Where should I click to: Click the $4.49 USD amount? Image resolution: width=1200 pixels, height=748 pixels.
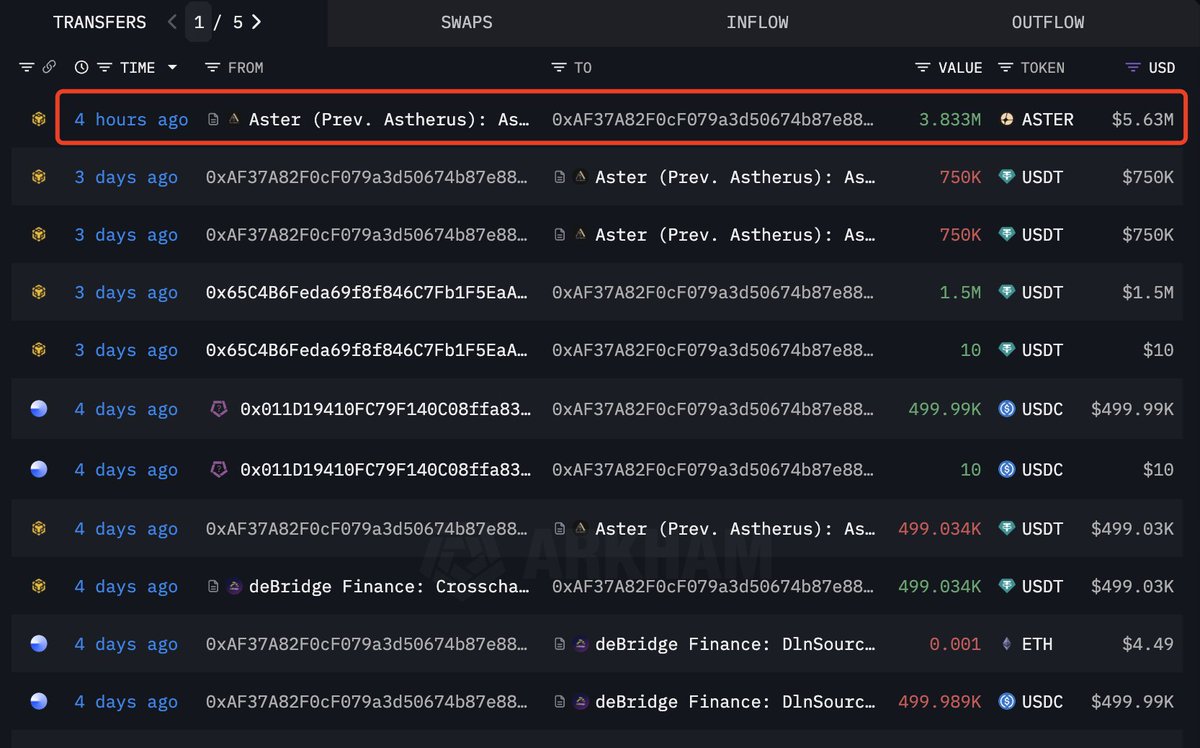(1148, 644)
